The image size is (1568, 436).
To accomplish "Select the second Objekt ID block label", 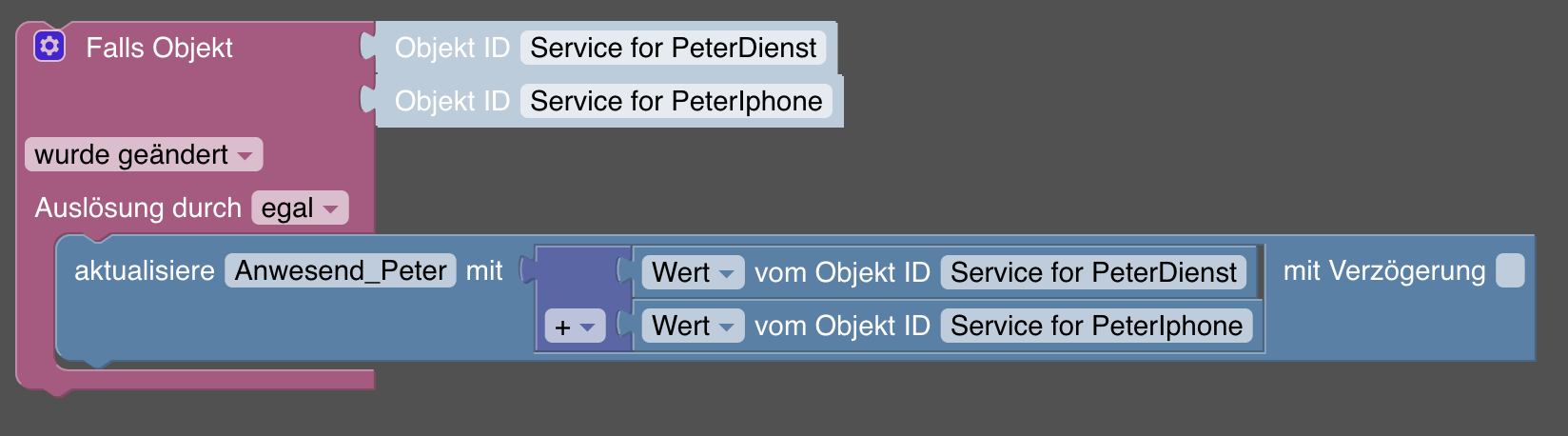I will [x=452, y=101].
